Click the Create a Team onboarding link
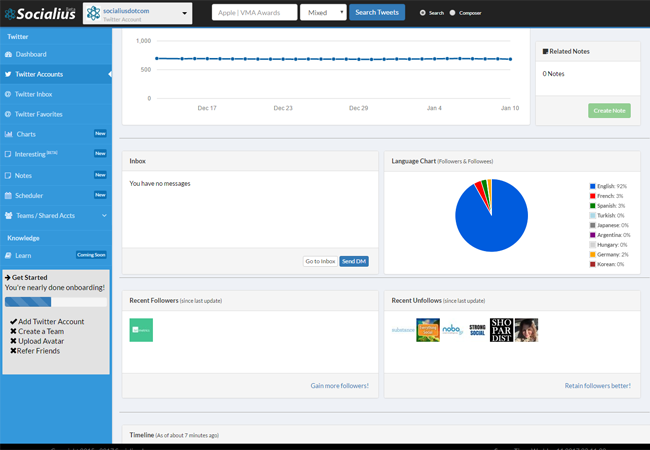Image resolution: width=650 pixels, height=450 pixels. pos(41,331)
